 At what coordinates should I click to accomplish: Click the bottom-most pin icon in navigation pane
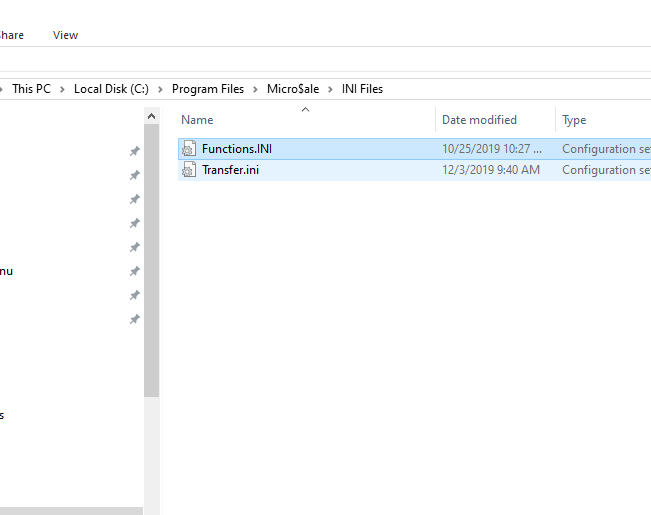tap(135, 320)
